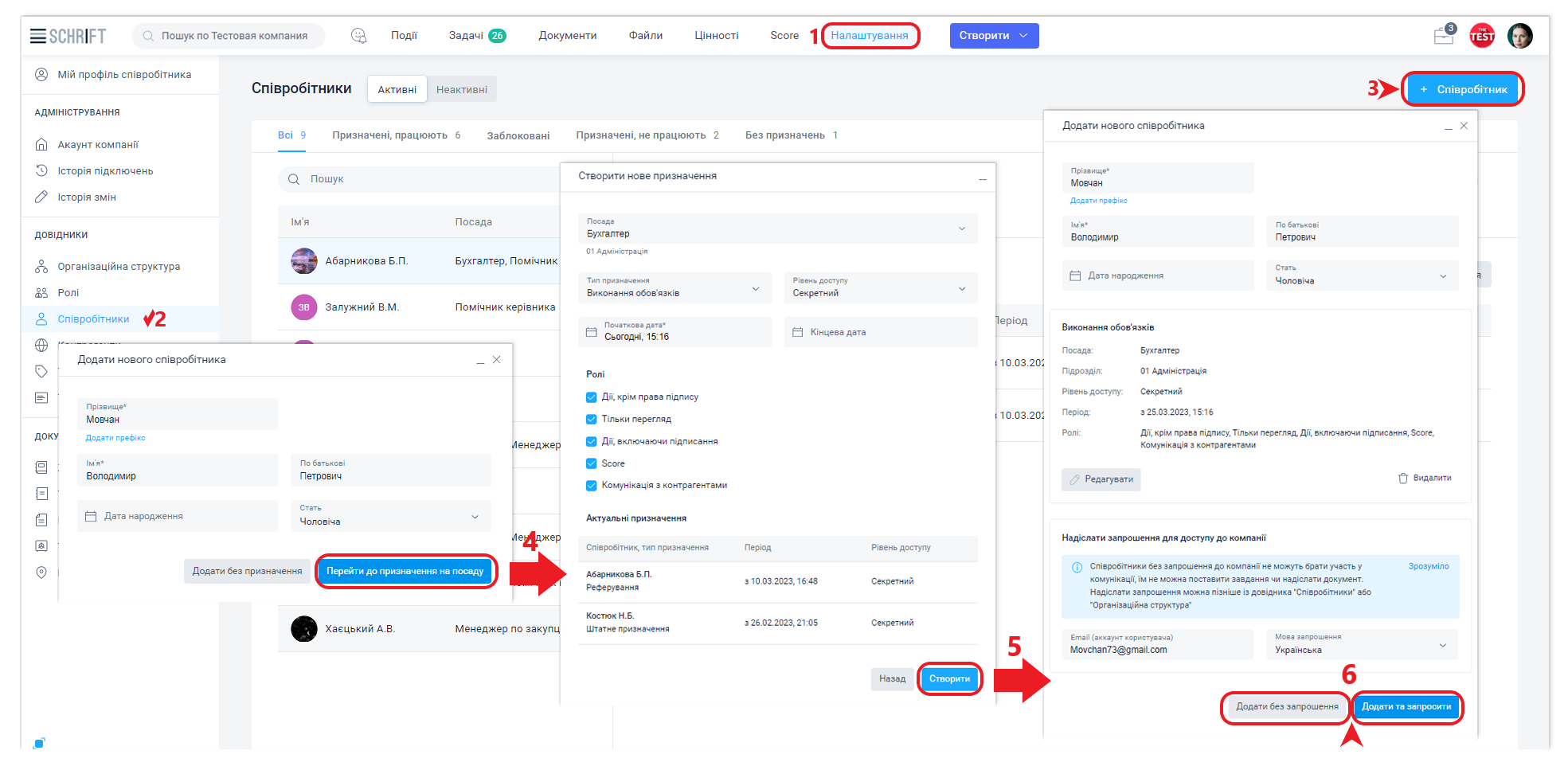The image size is (1568, 766).
Task: Open the Налаштування menu item
Action: pos(869,36)
